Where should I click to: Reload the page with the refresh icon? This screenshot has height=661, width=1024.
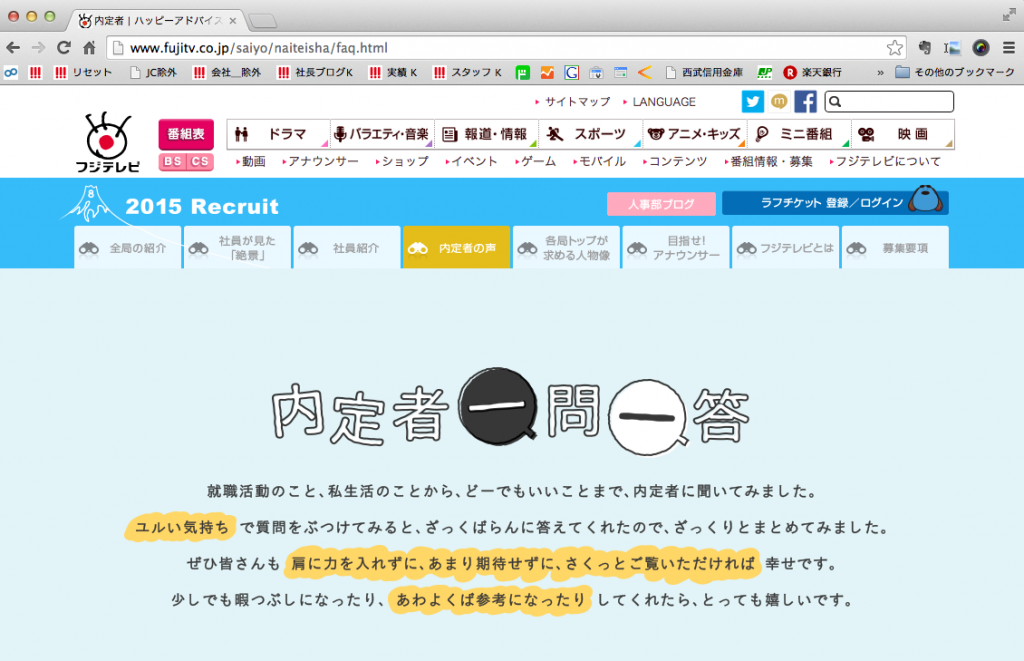coord(64,47)
